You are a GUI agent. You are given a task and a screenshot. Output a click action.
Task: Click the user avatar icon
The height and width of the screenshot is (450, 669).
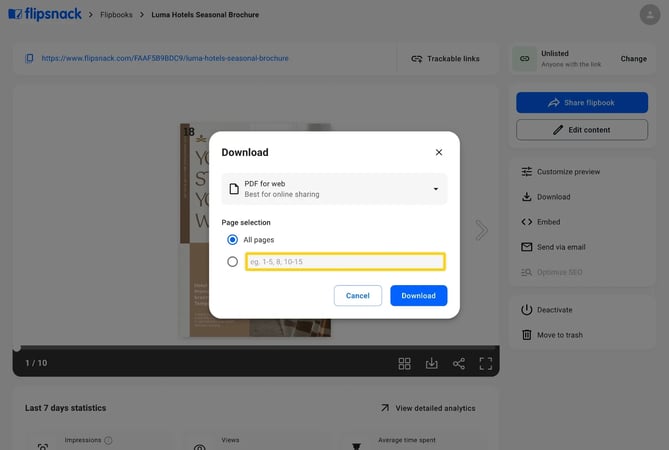650,15
